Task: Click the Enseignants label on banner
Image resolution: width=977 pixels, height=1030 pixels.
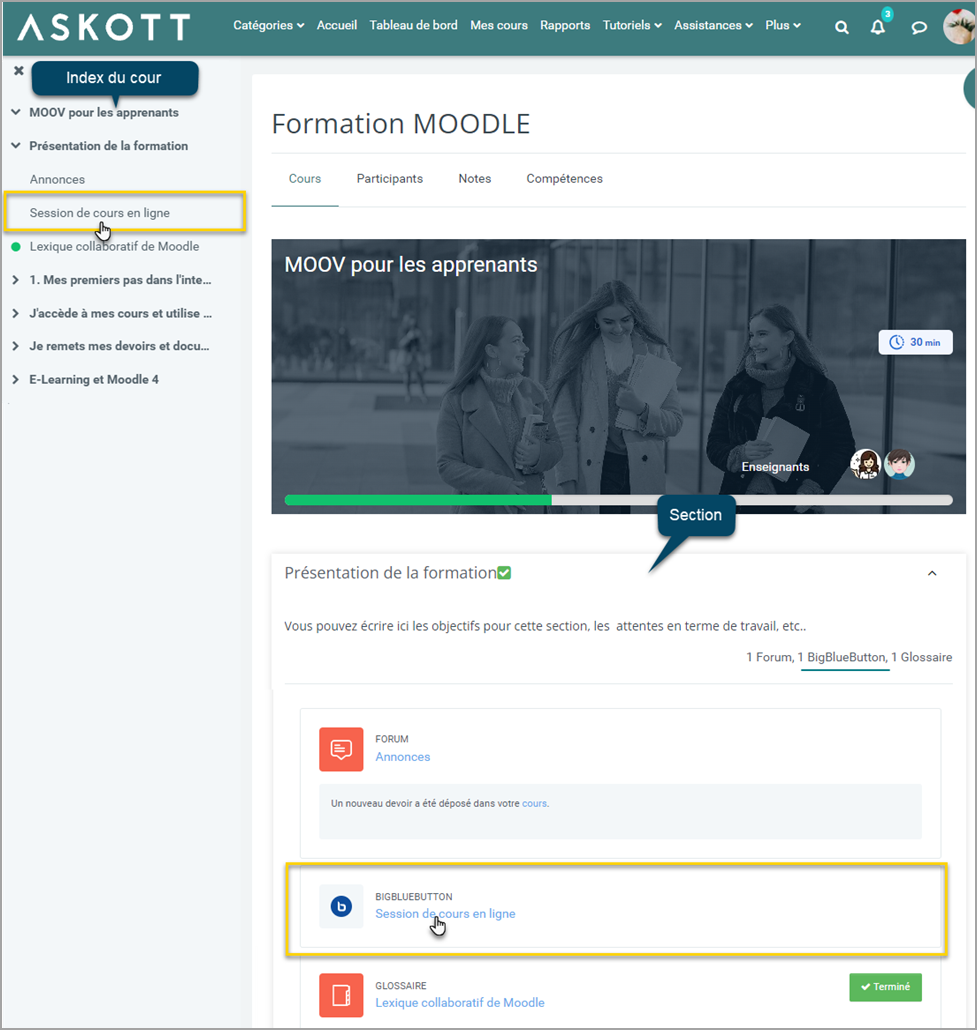Action: 775,466
